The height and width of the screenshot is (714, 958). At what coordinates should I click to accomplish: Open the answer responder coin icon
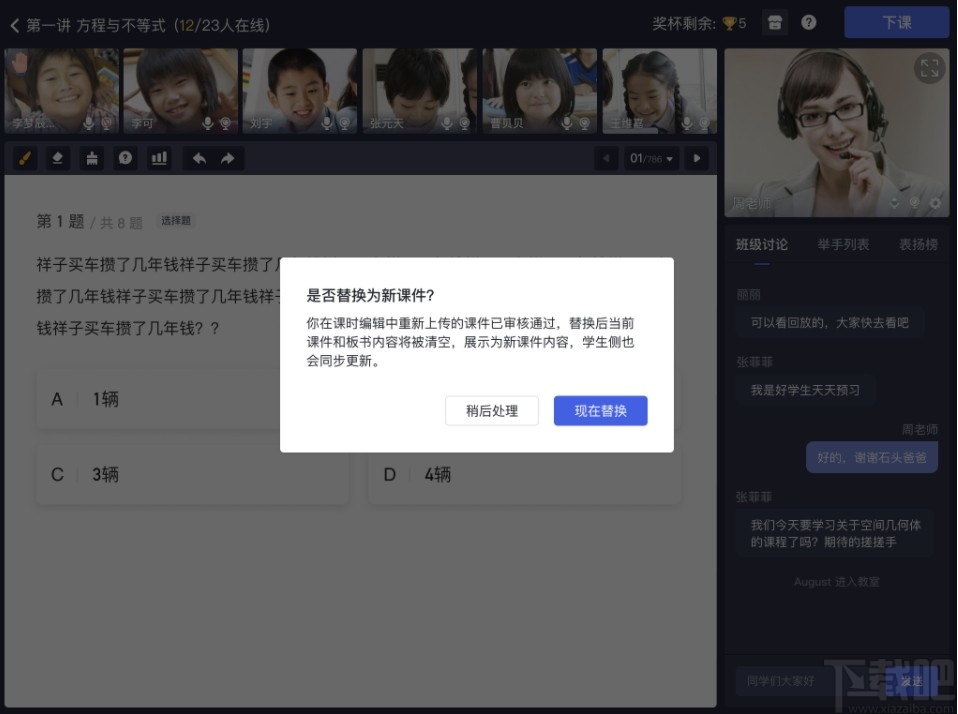coord(125,158)
